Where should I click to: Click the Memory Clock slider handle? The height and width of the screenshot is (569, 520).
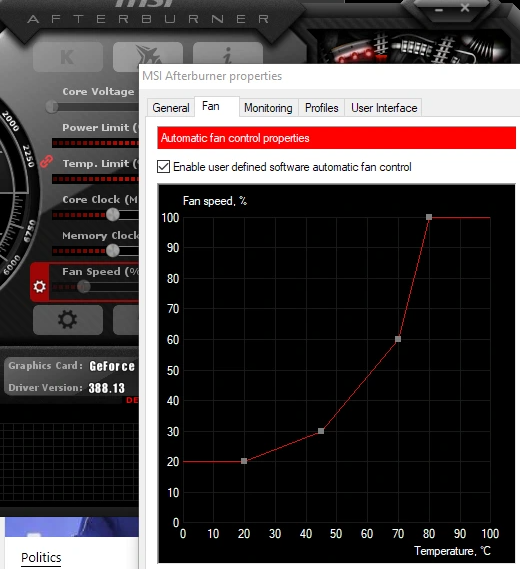tap(113, 250)
